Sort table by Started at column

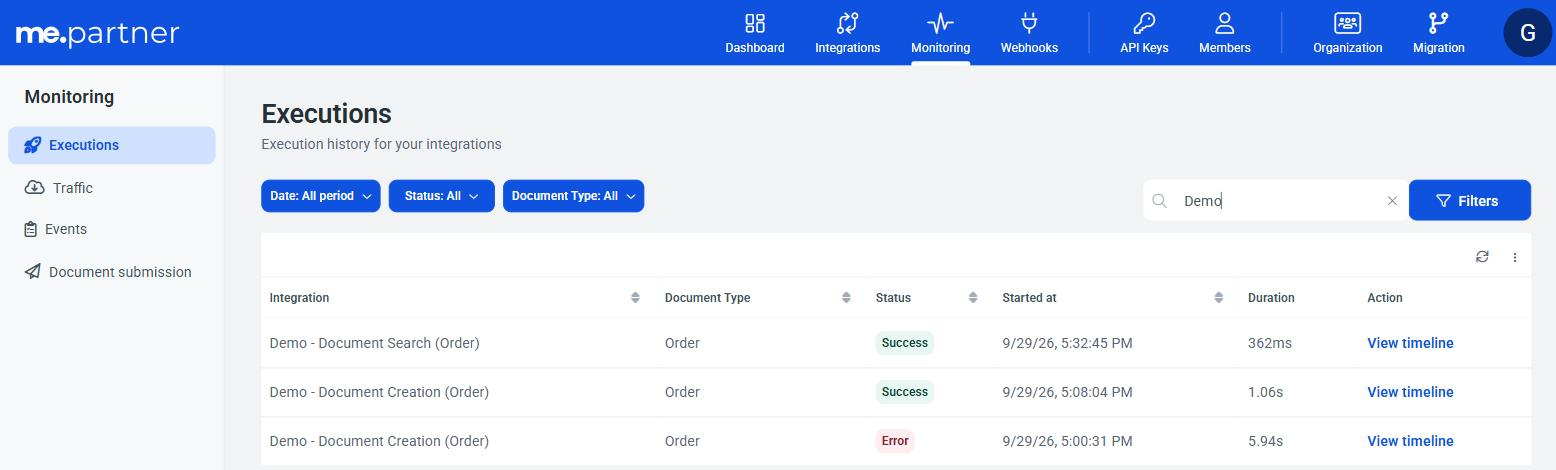[x=1218, y=298]
